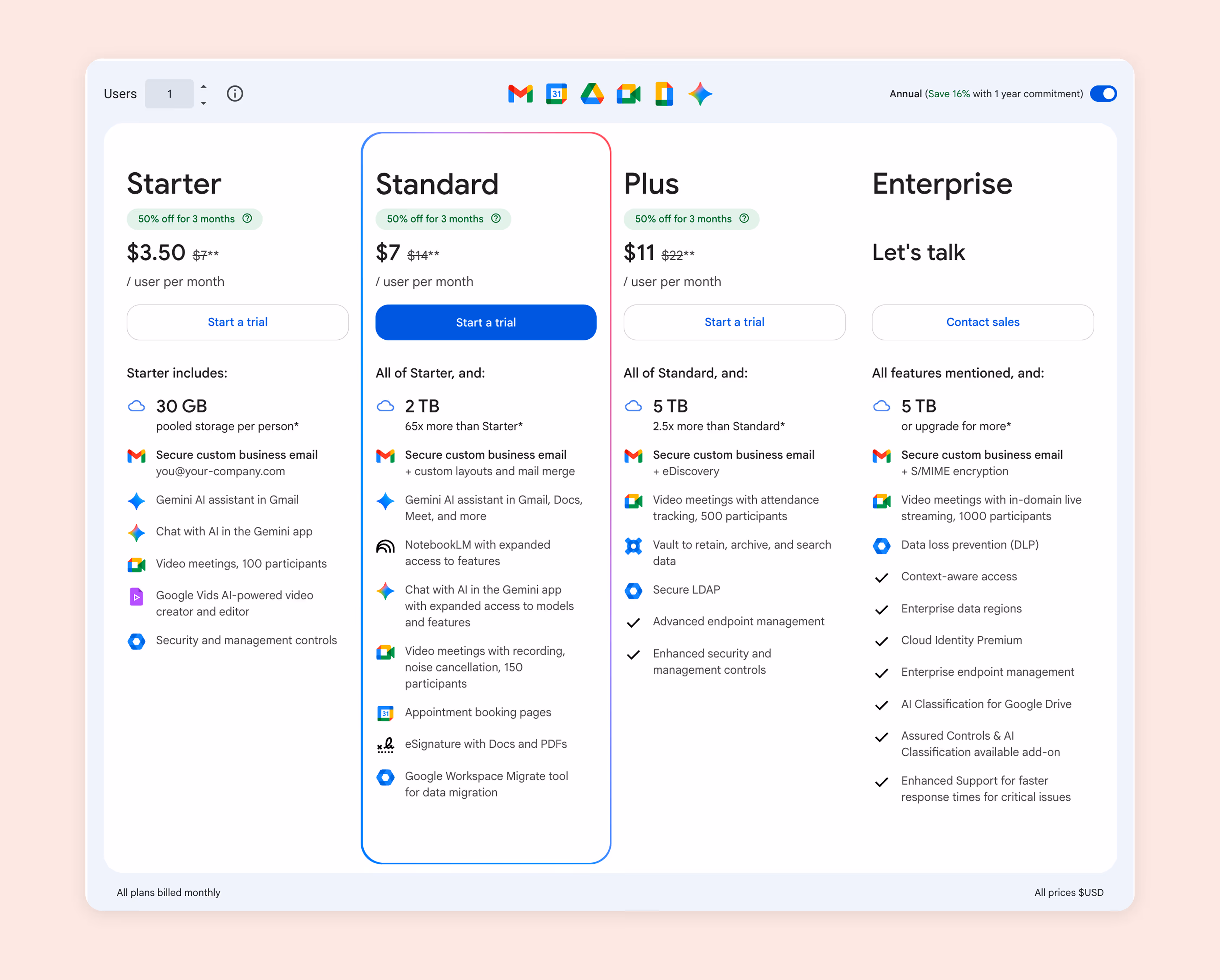Screen dimensions: 1220x980
Task: Click the Standard plan heading
Action: [437, 184]
